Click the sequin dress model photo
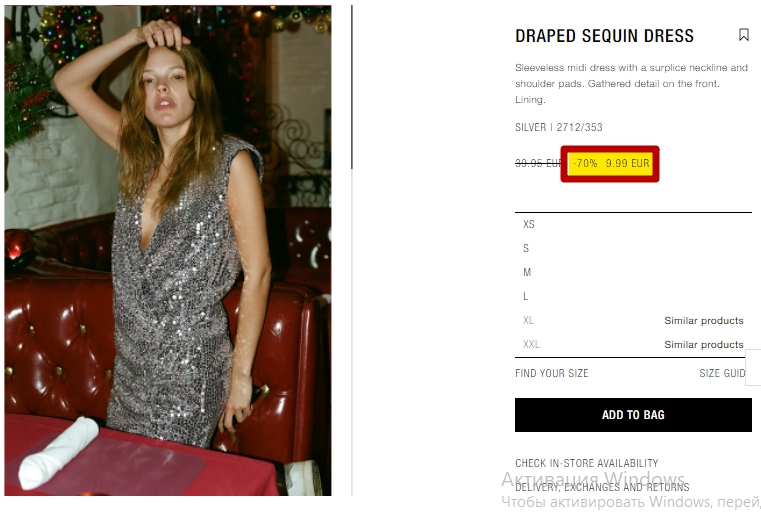The image size is (761, 515). [168, 250]
